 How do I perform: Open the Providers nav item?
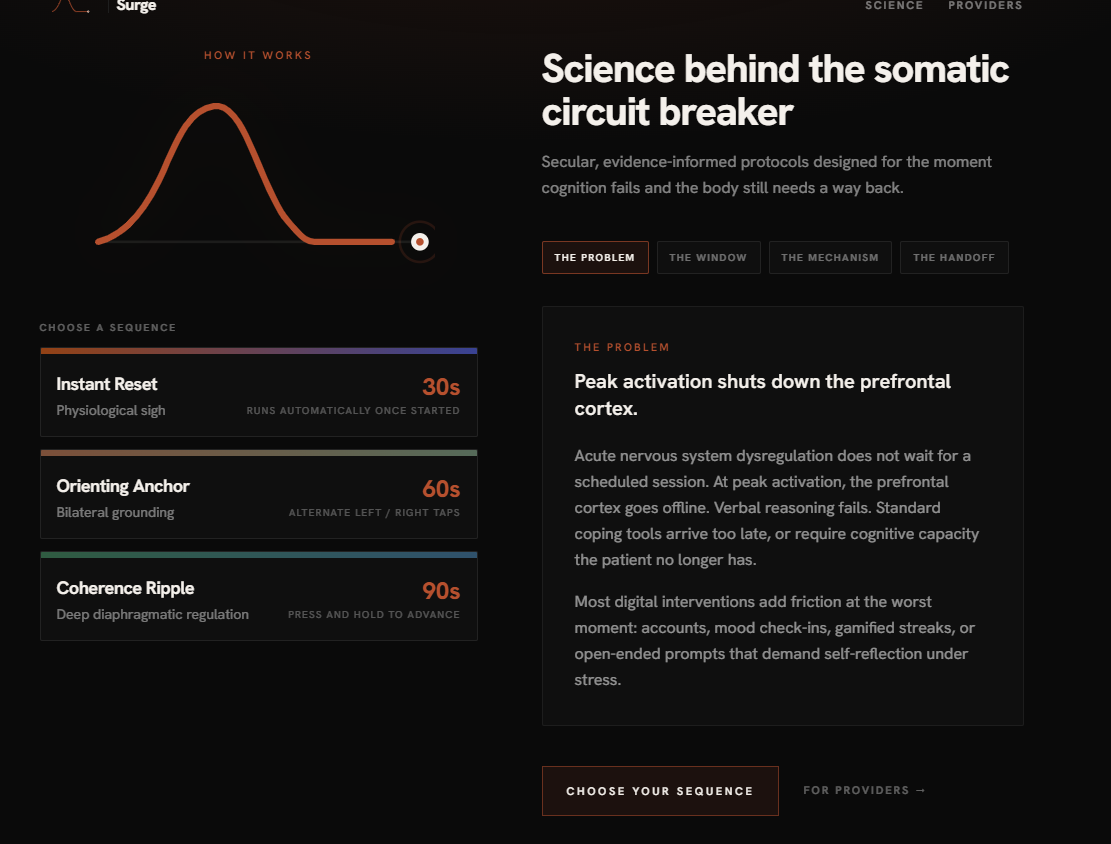coord(985,6)
